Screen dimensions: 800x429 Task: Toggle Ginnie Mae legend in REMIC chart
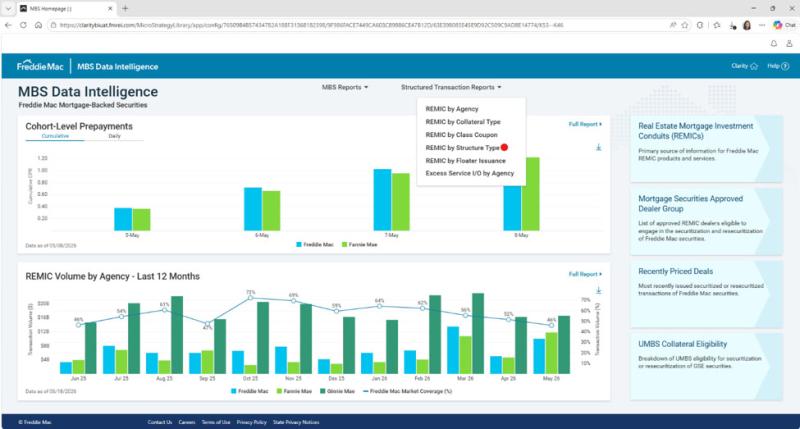pyautogui.click(x=337, y=391)
